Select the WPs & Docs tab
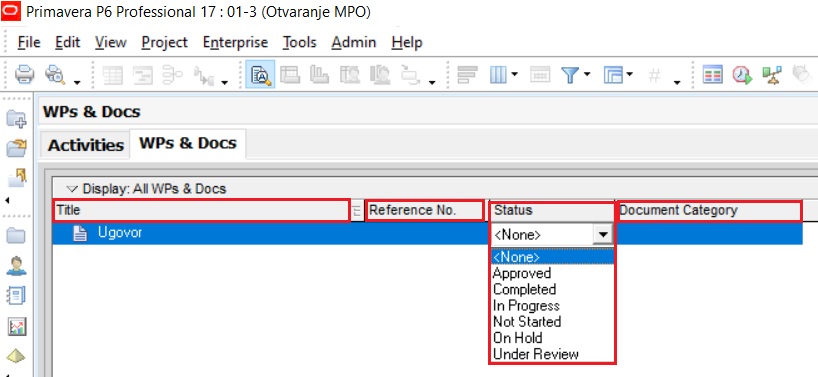Viewport: 818px width, 377px height. click(188, 143)
